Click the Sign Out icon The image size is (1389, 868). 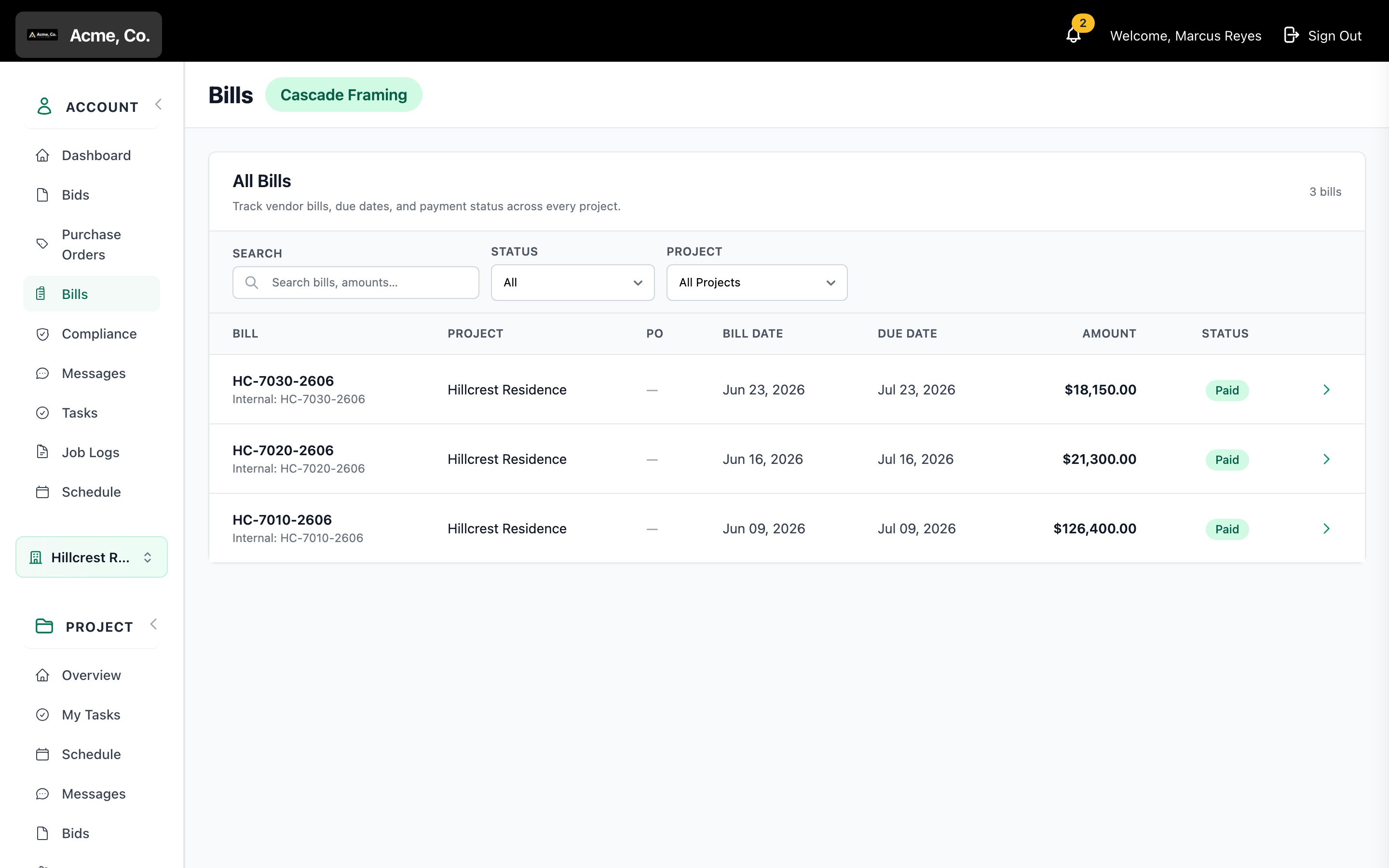click(x=1291, y=36)
